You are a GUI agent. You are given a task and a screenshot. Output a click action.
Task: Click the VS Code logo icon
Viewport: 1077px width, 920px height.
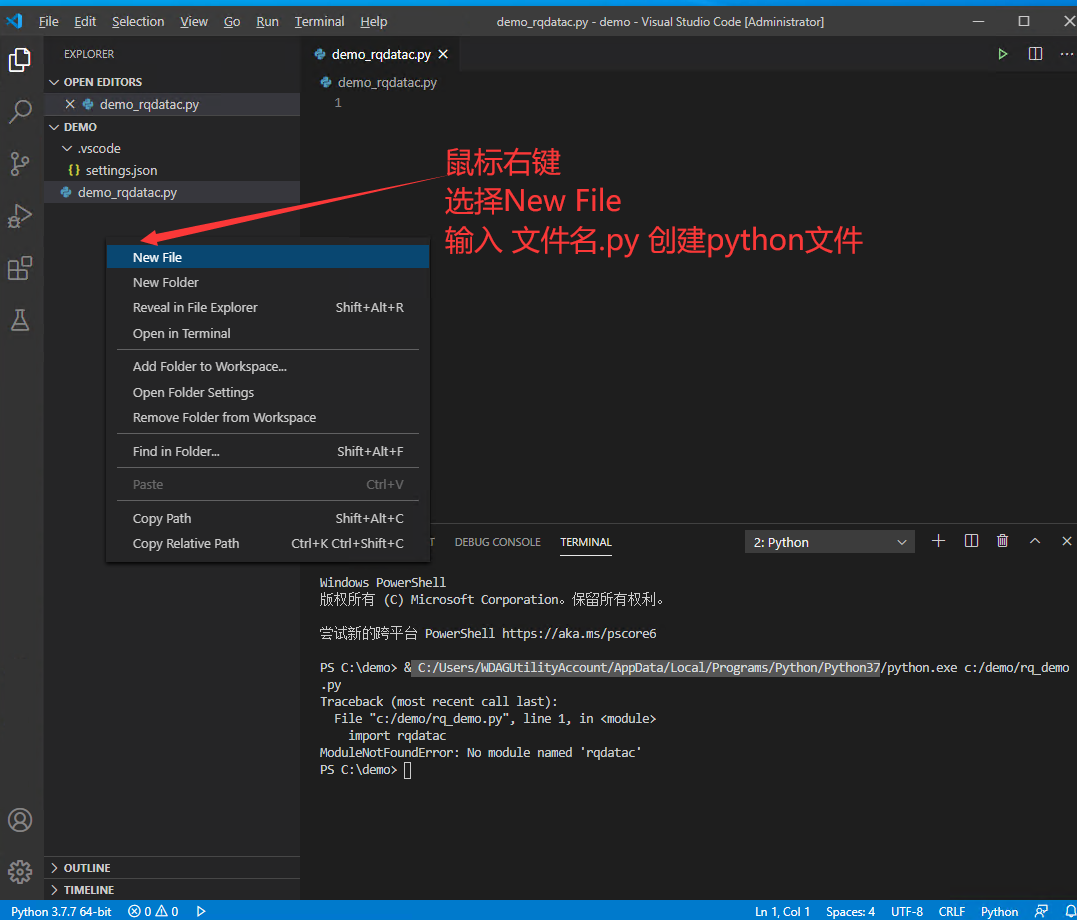point(14,21)
